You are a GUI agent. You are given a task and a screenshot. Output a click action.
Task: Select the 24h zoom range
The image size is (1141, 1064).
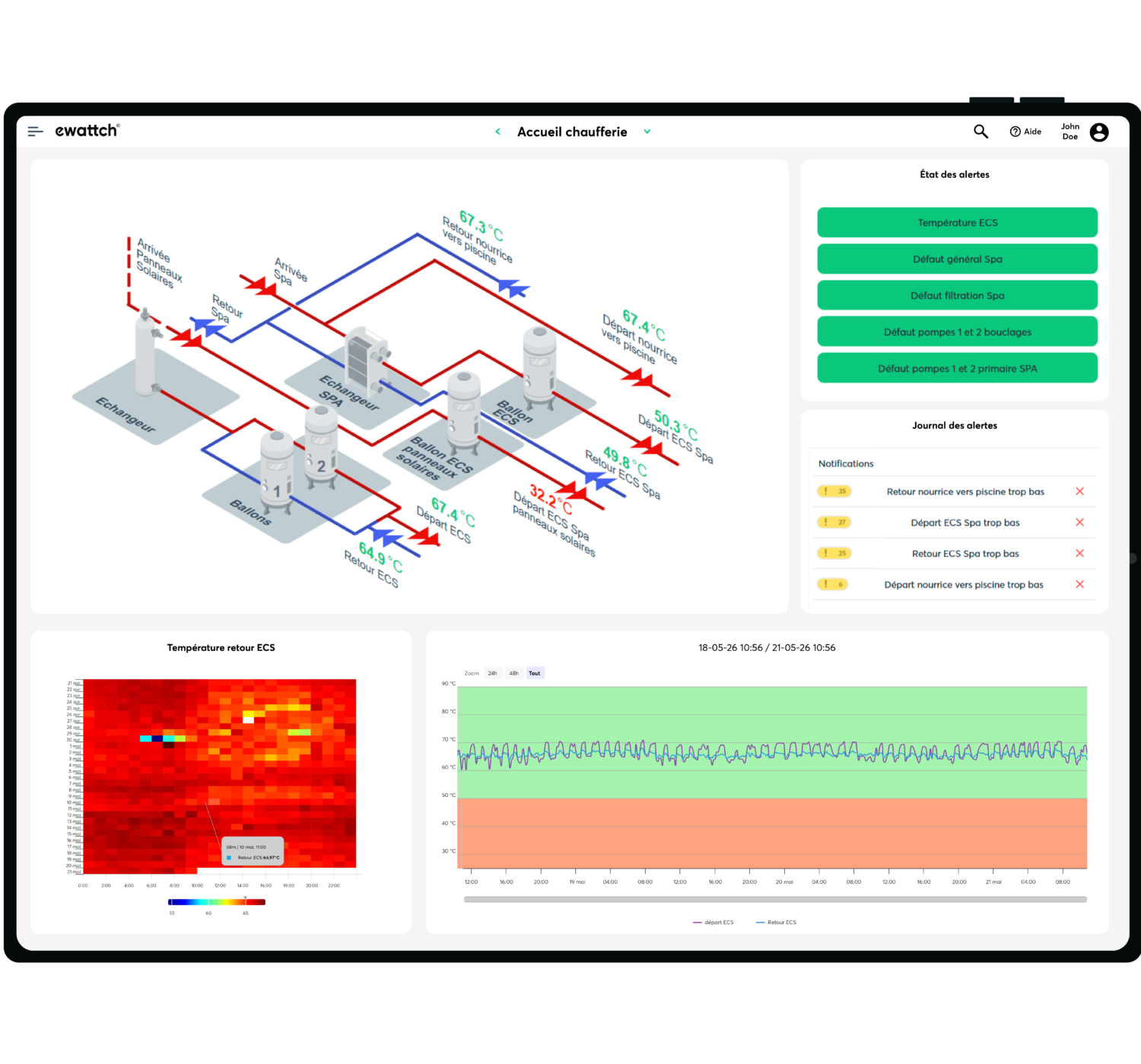point(493,673)
